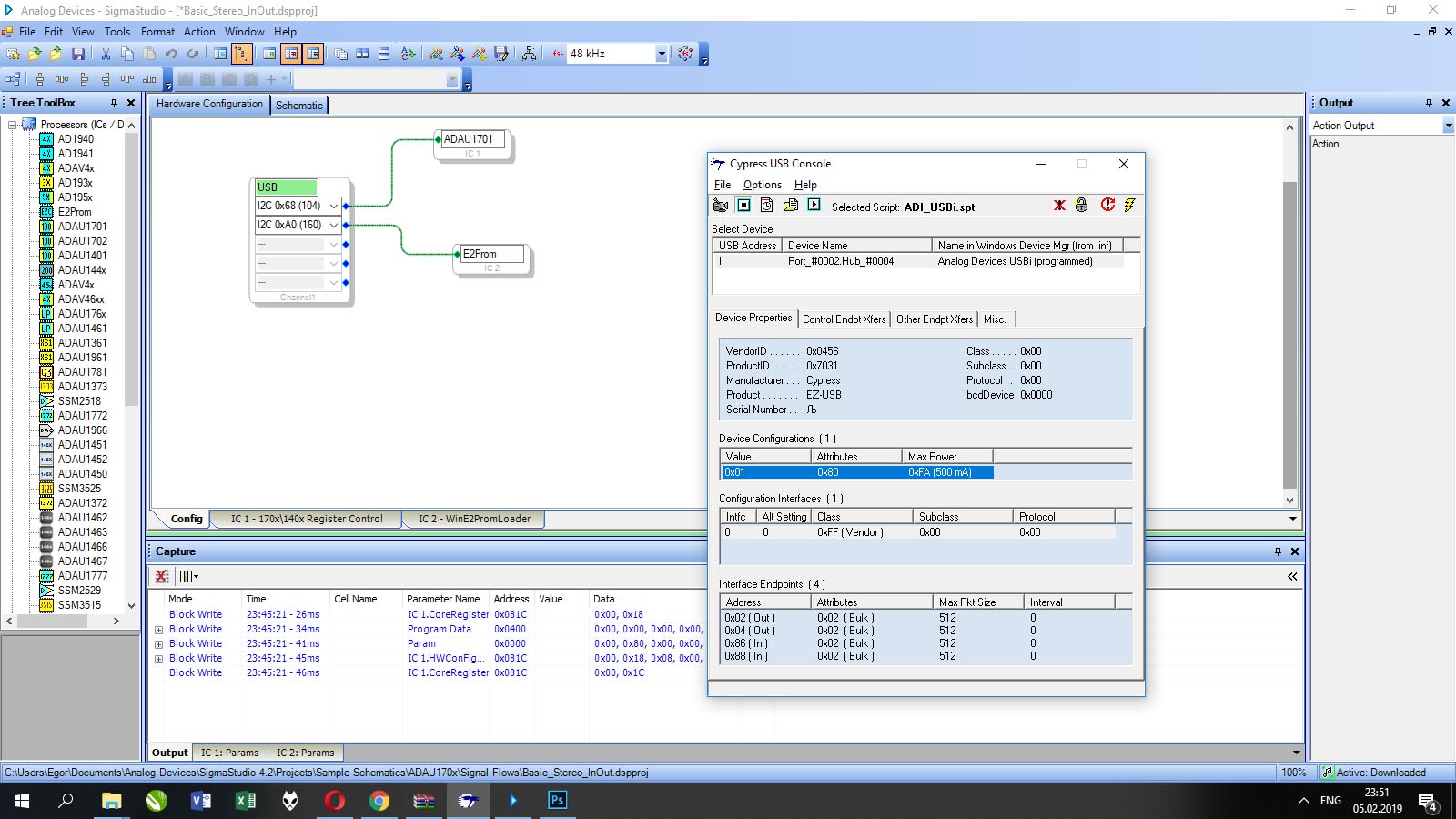
Task: Click the icon right of sample rate box
Action: (x=685, y=54)
